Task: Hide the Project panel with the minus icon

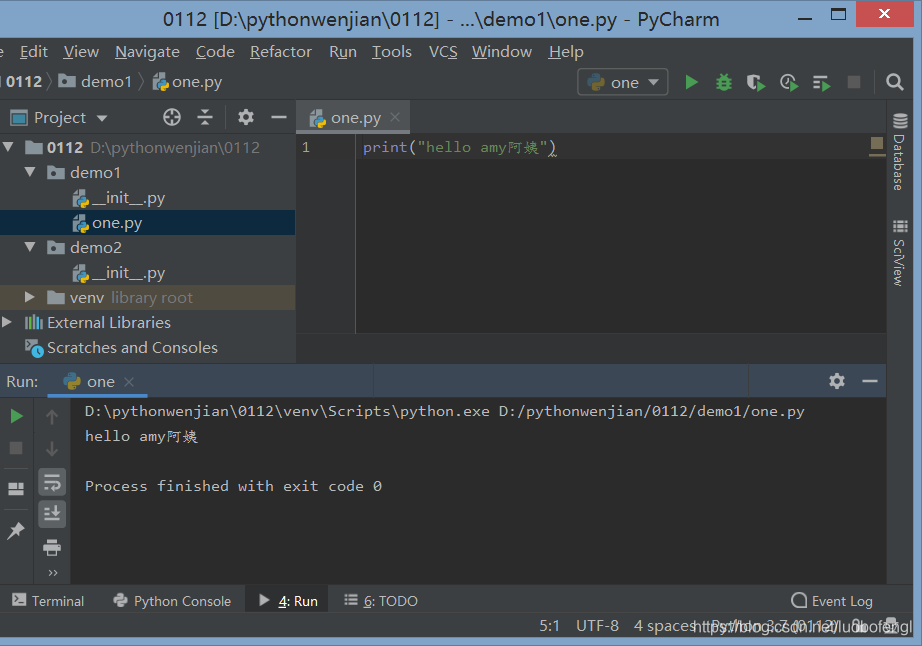Action: point(279,118)
